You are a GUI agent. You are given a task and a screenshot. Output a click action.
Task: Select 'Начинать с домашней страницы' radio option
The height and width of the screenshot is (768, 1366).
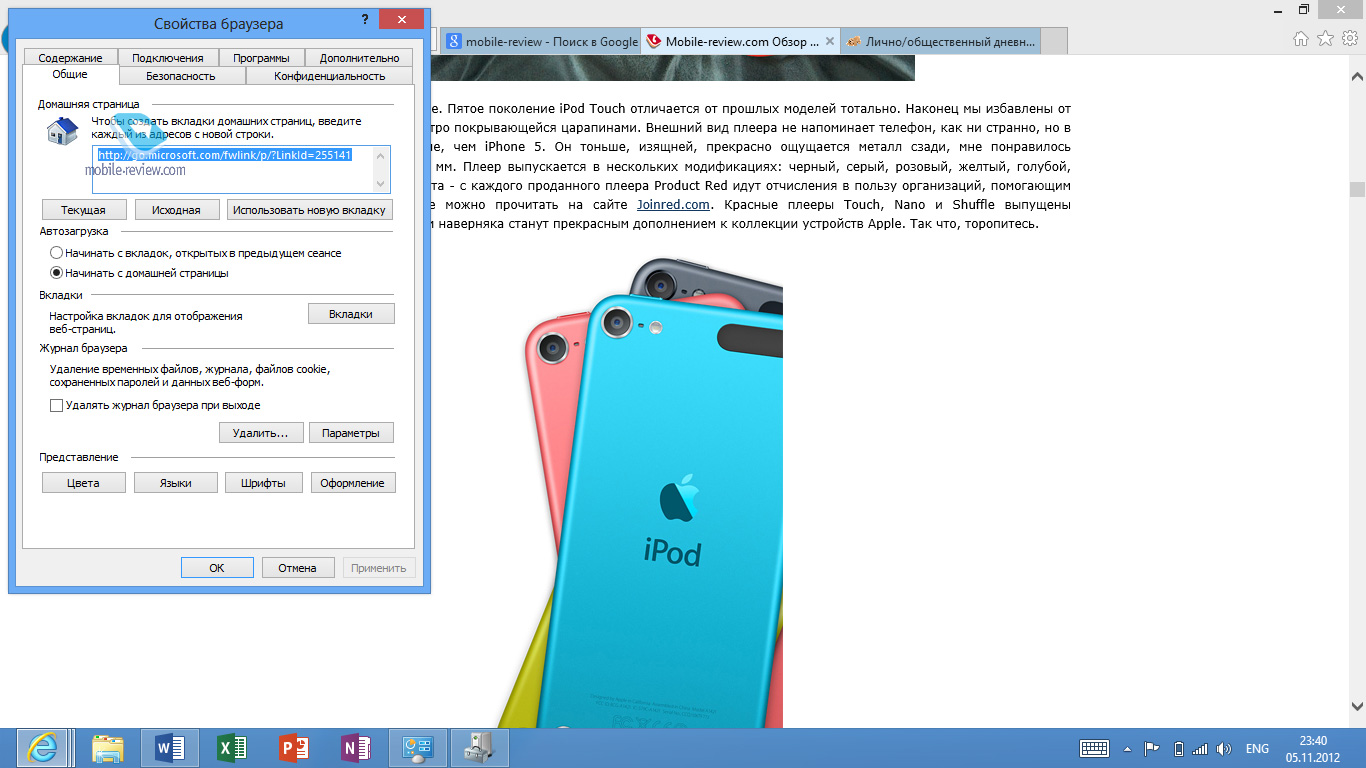140,273
